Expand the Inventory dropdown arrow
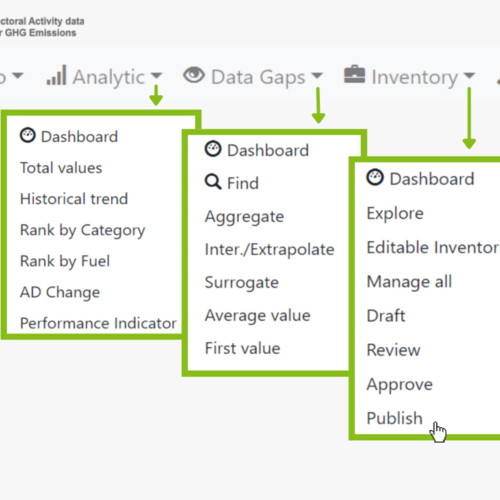Screen dimensions: 500x500 click(x=469, y=76)
